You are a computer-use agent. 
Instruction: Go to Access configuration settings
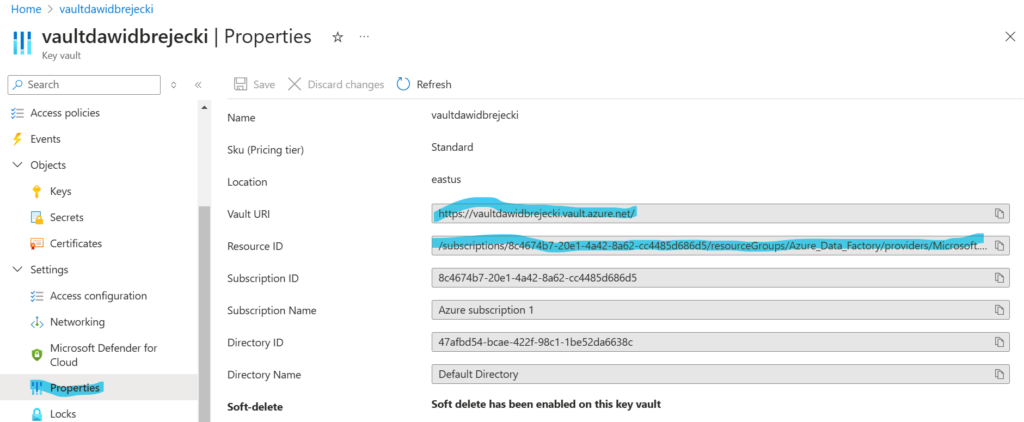coord(98,296)
